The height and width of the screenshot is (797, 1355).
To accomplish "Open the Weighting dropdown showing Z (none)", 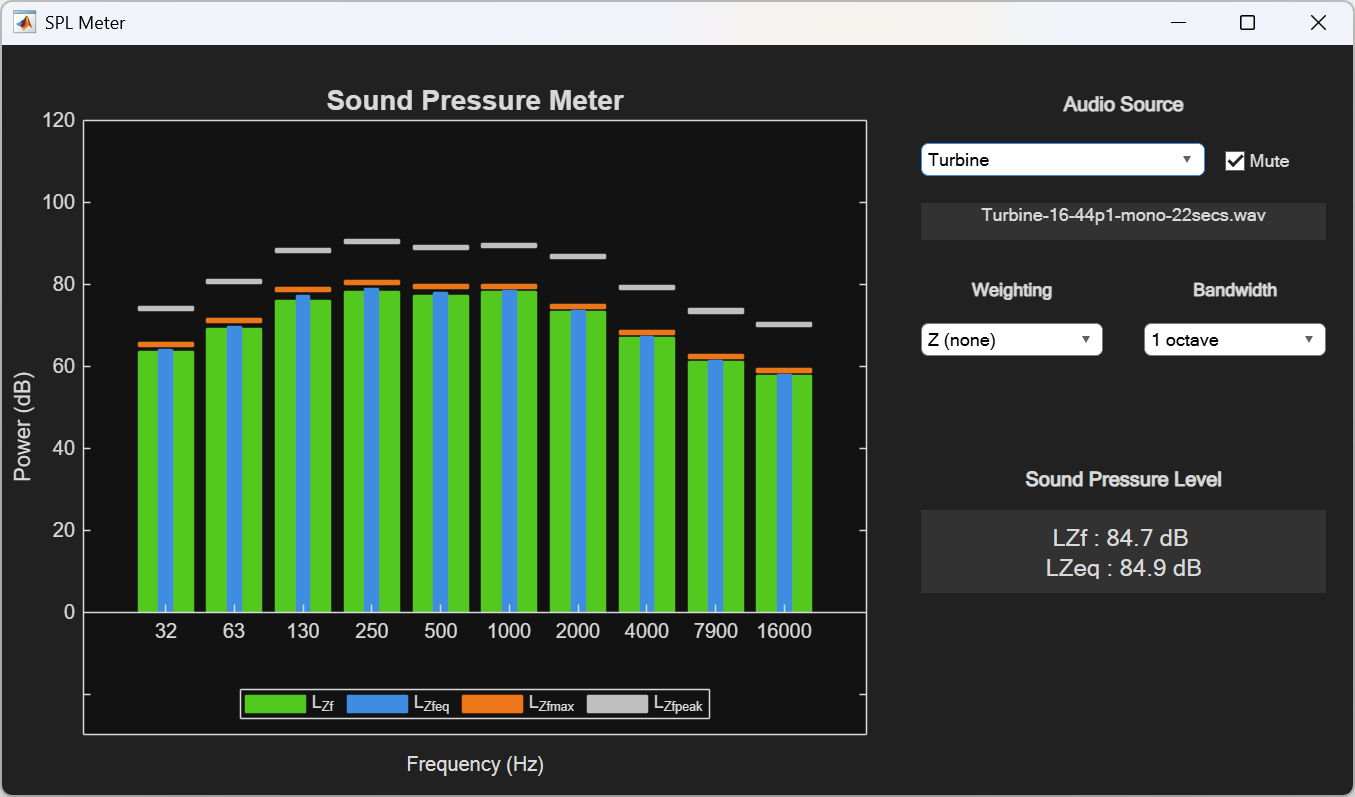I will coord(1011,340).
